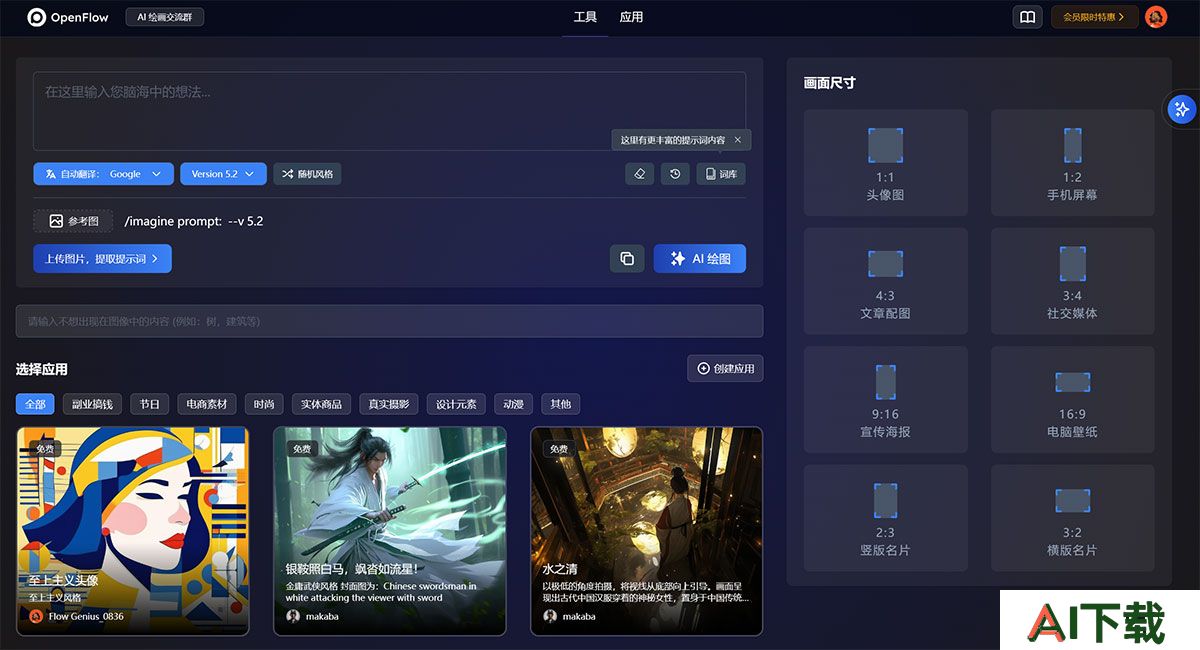Select 其他 category filter

point(561,404)
